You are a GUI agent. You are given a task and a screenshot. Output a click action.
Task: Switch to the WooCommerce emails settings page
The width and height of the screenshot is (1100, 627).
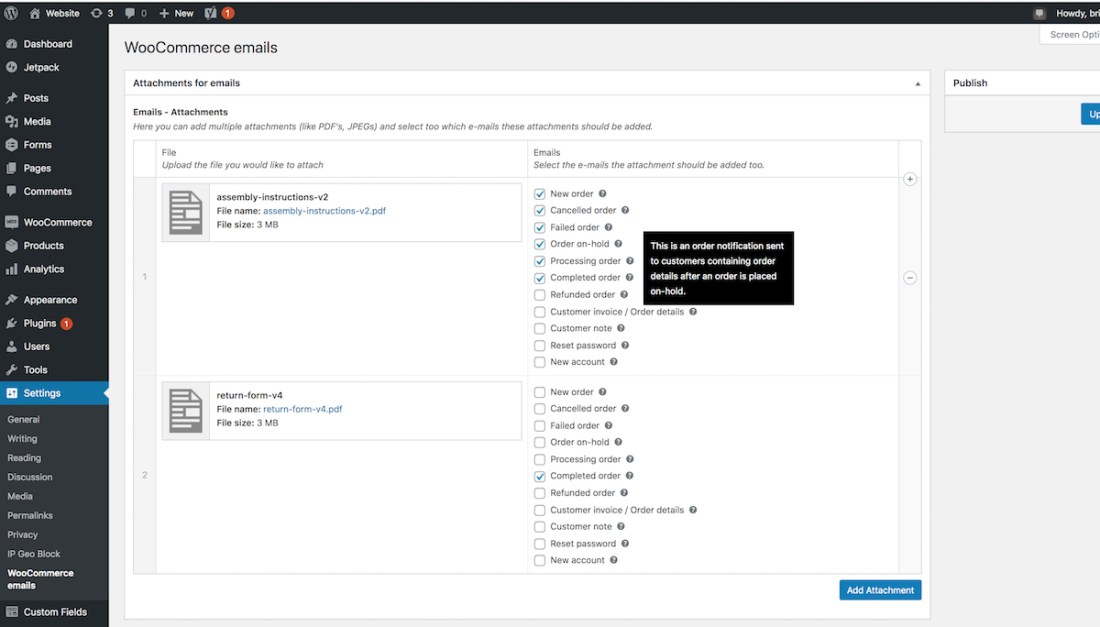[x=40, y=577]
